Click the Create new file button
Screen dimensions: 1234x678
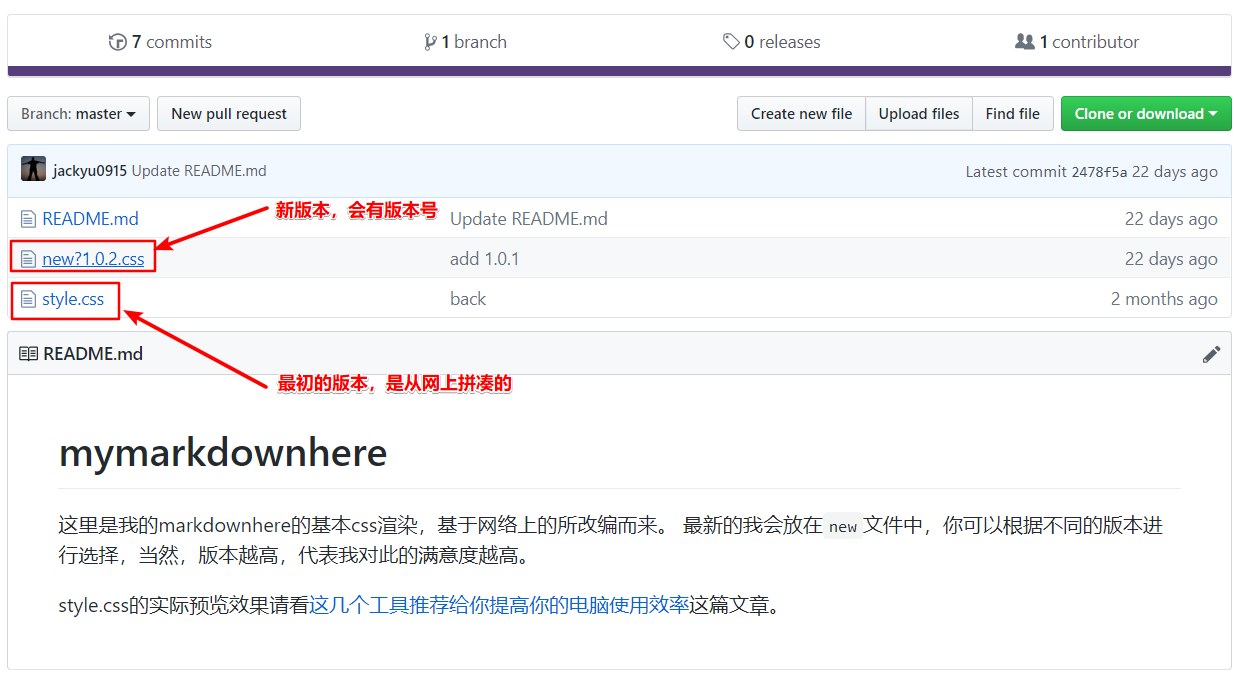[x=801, y=114]
